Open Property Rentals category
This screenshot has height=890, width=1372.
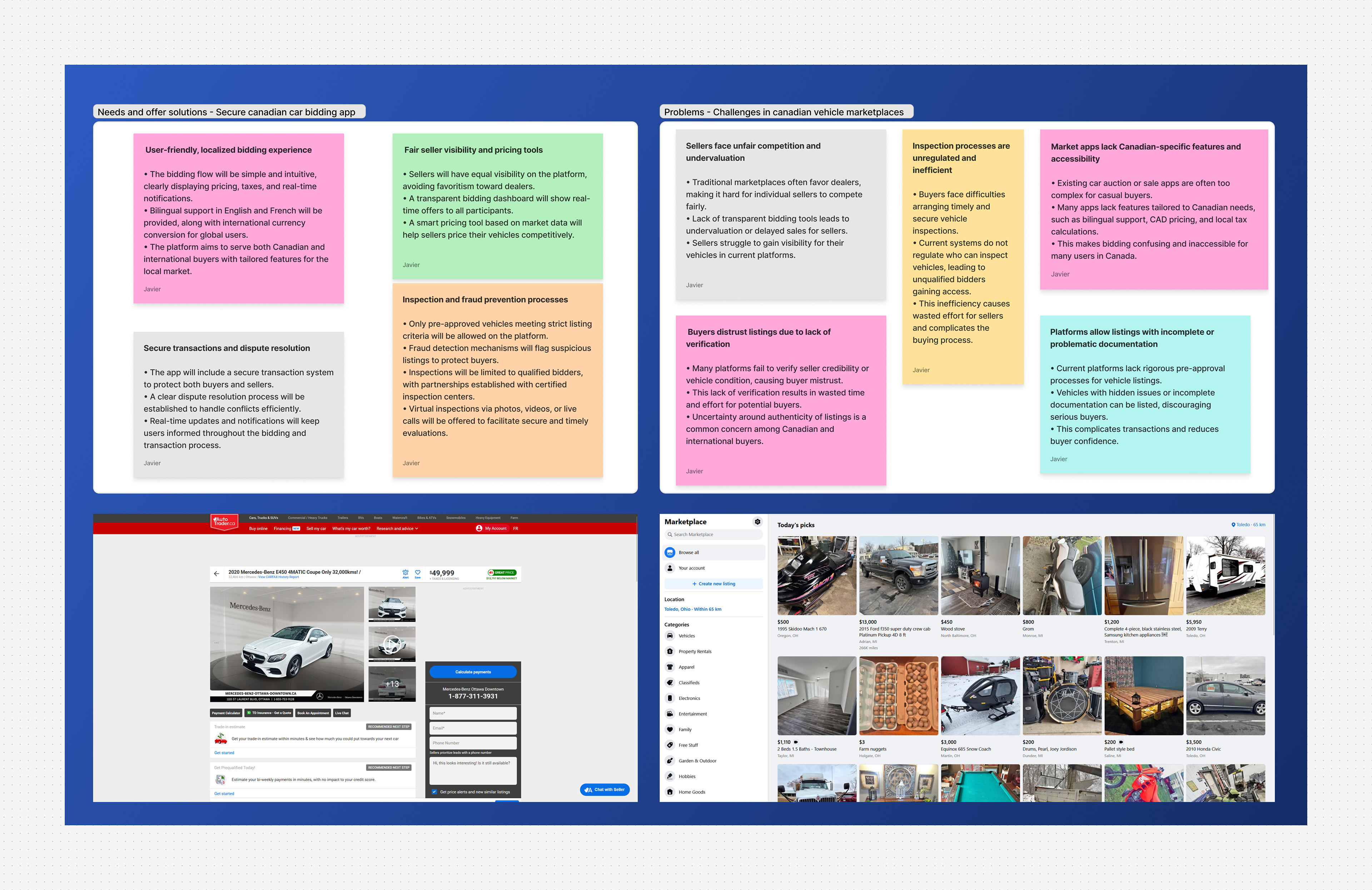(x=695, y=651)
